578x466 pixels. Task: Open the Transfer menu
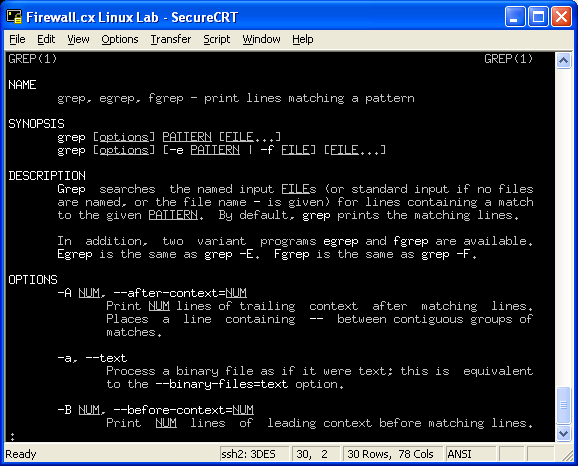pos(171,39)
